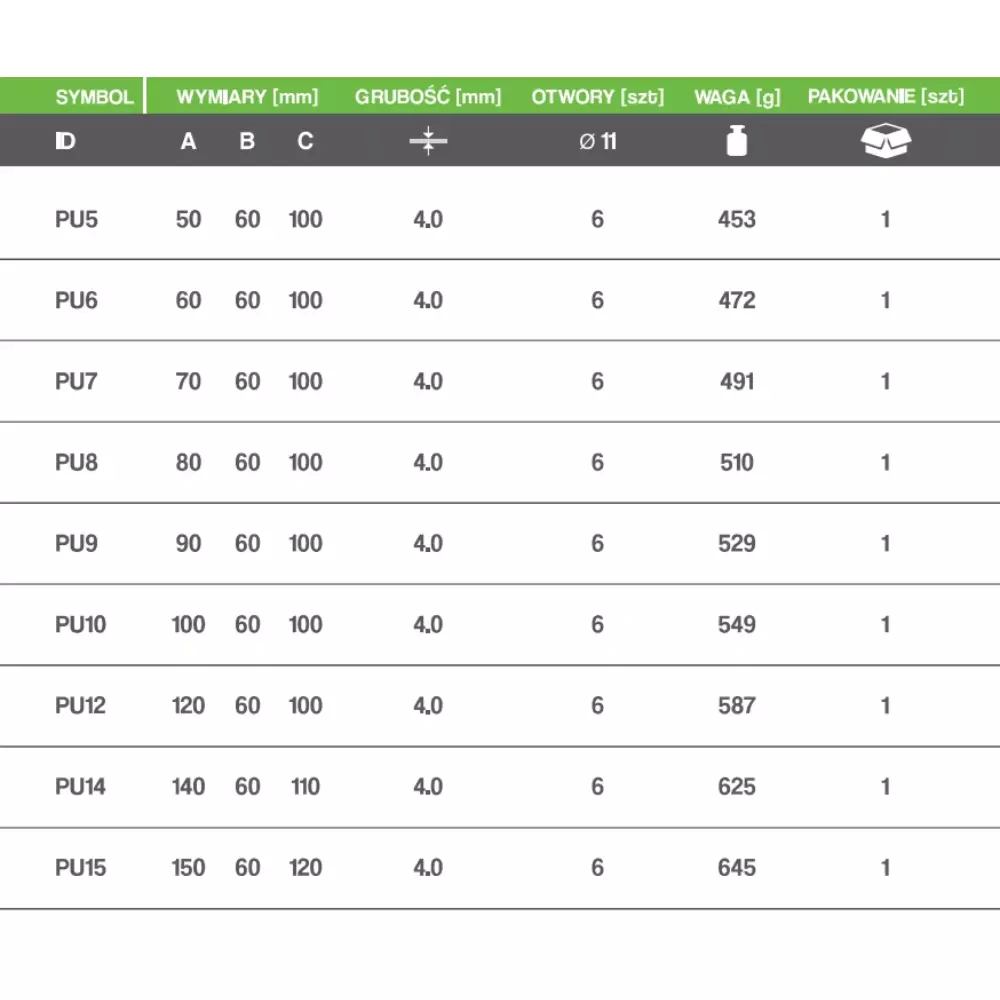This screenshot has height=1000, width=1000.
Task: Click the OTWORY [szt] header
Action: (598, 97)
